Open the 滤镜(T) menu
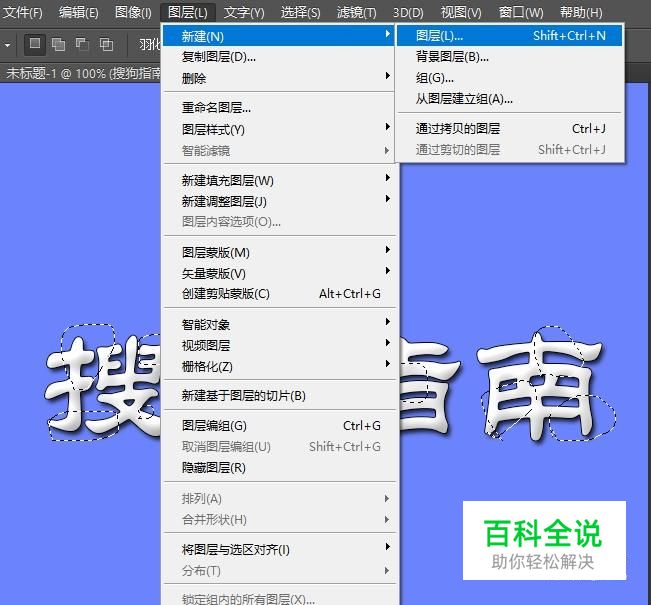Image resolution: width=651 pixels, height=605 pixels. pos(357,12)
